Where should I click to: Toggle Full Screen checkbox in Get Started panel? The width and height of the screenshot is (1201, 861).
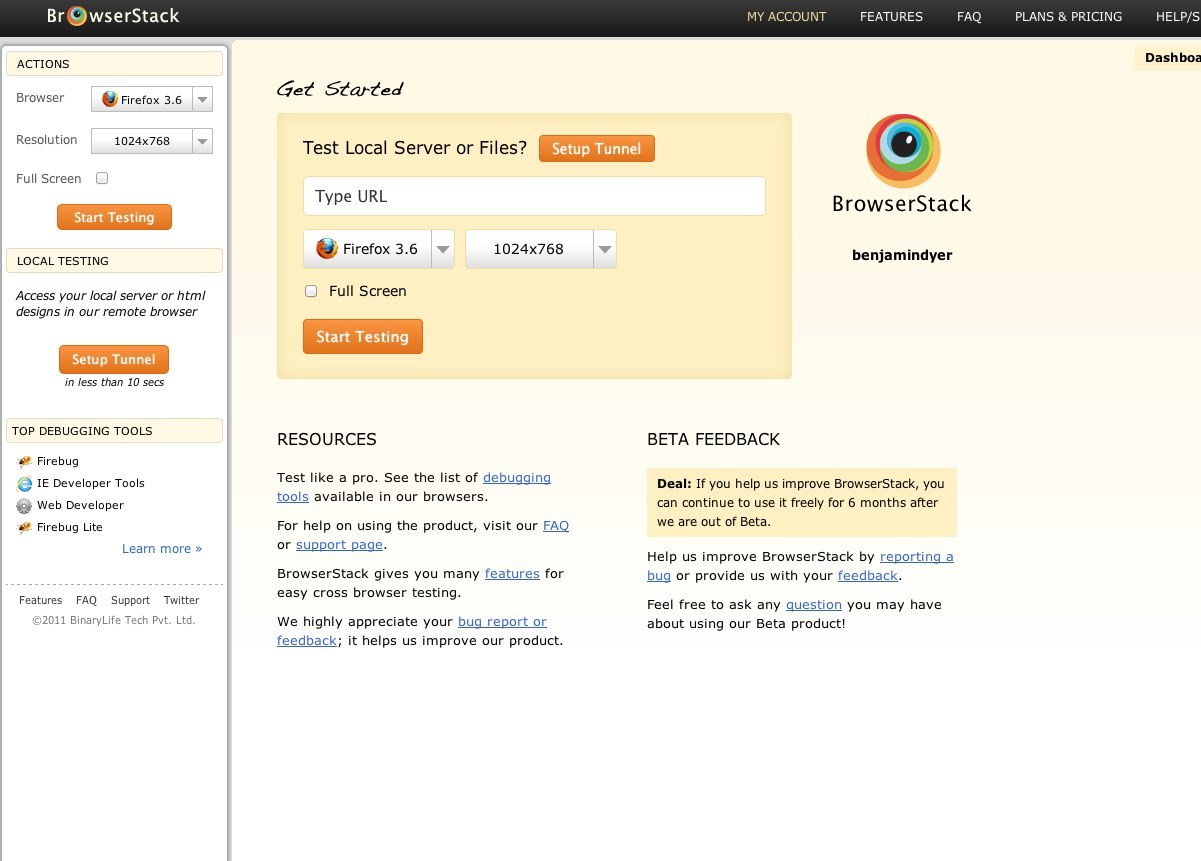[x=310, y=291]
